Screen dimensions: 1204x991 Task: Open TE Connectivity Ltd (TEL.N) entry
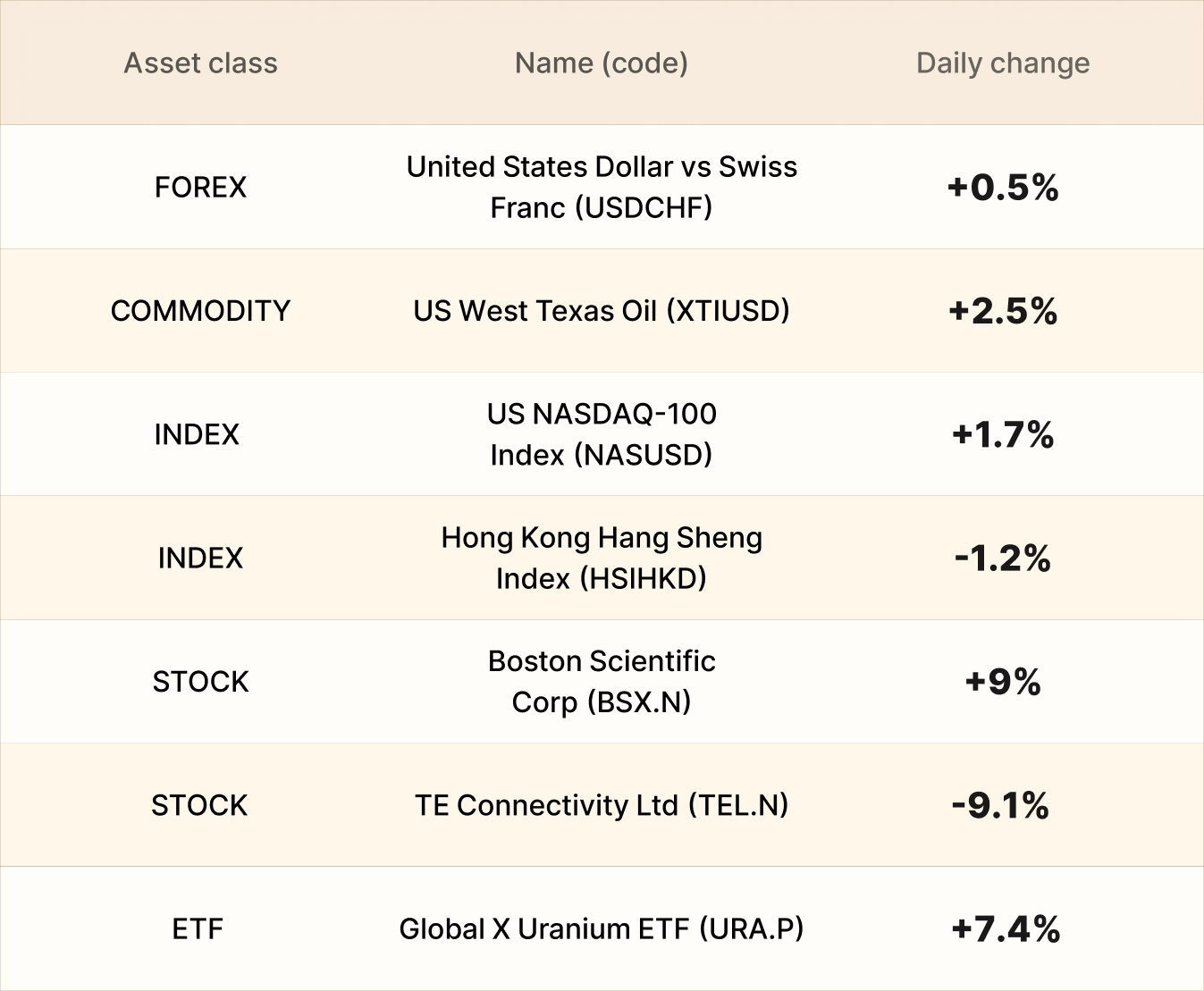coord(602,805)
